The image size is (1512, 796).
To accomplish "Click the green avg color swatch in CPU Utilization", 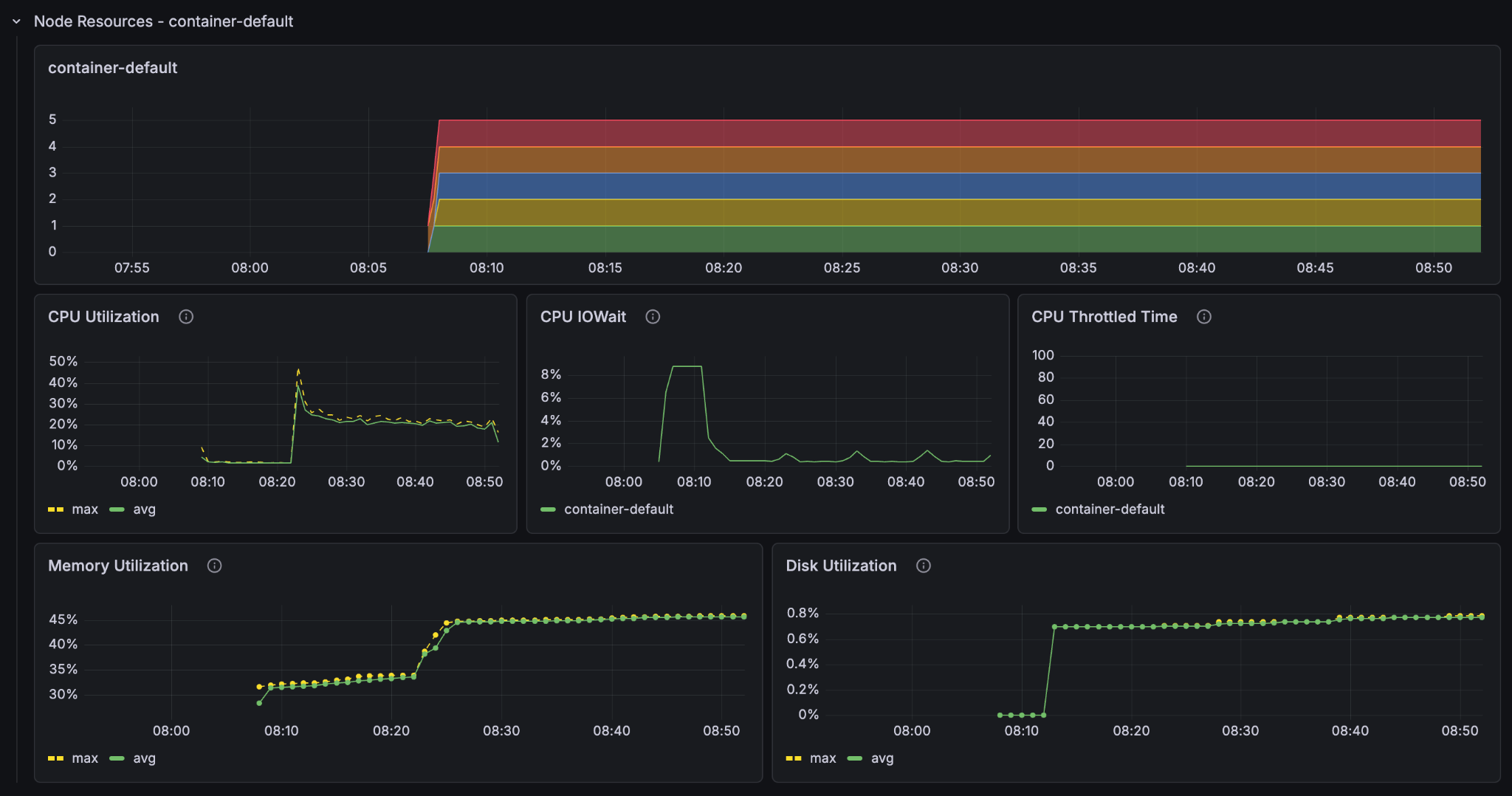I will pos(117,509).
